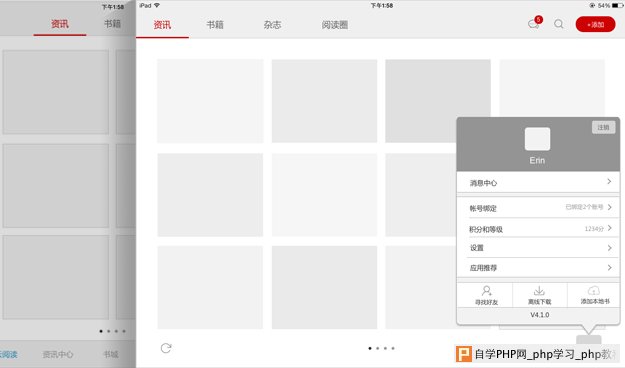Click the 已绑定2个帐号 status text
The image size is (625, 368).
coord(584,207)
